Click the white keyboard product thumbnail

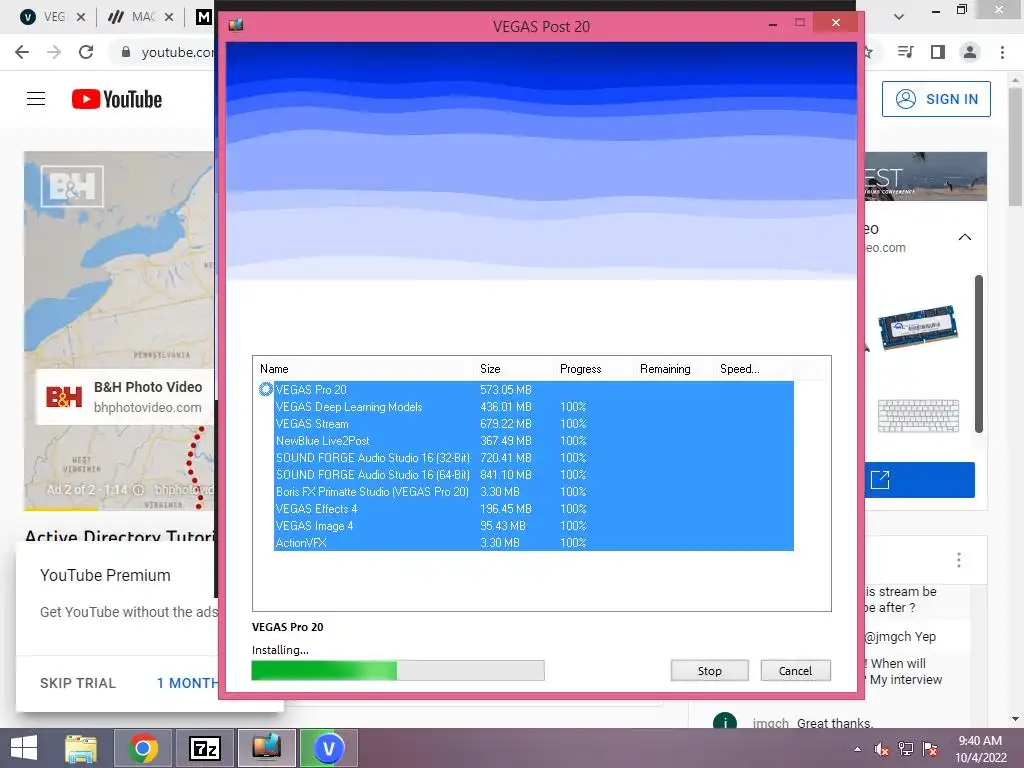coord(919,416)
